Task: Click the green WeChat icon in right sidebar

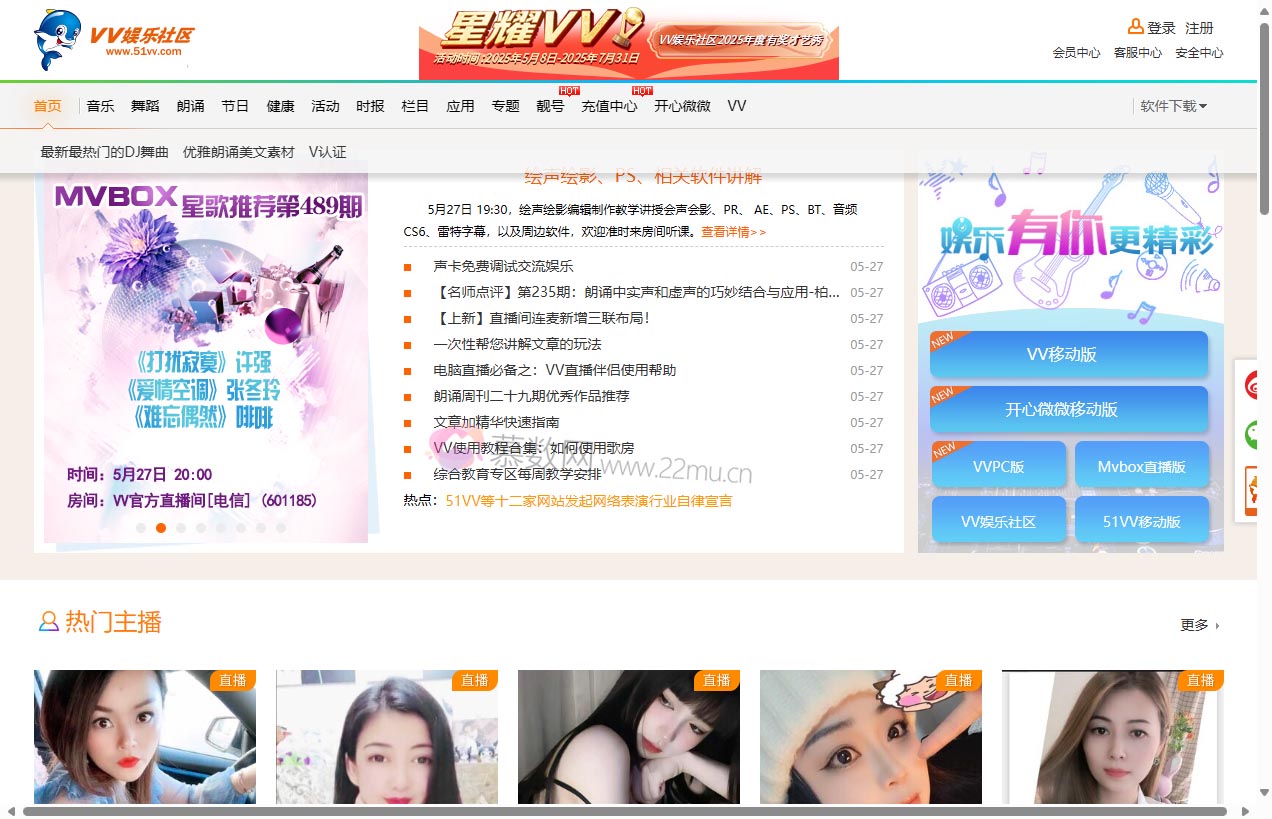Action: (x=1255, y=435)
